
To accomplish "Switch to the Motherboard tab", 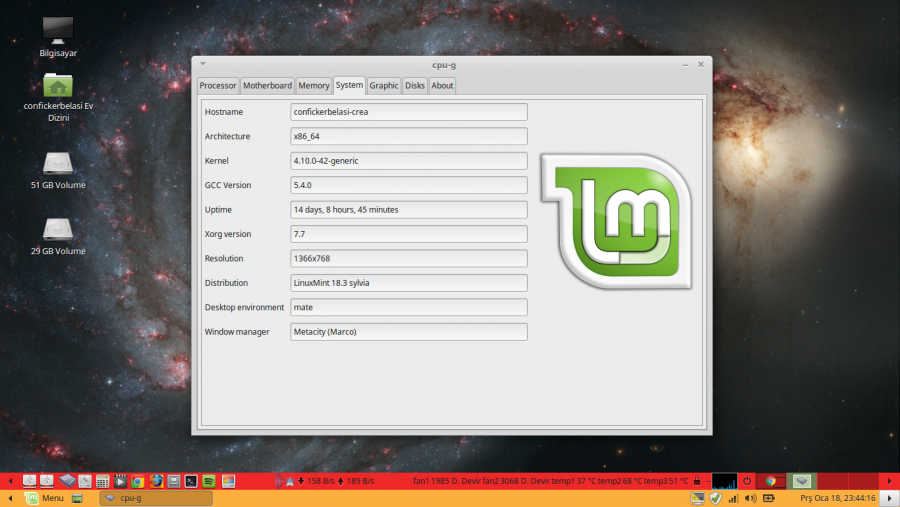I will coord(267,86).
